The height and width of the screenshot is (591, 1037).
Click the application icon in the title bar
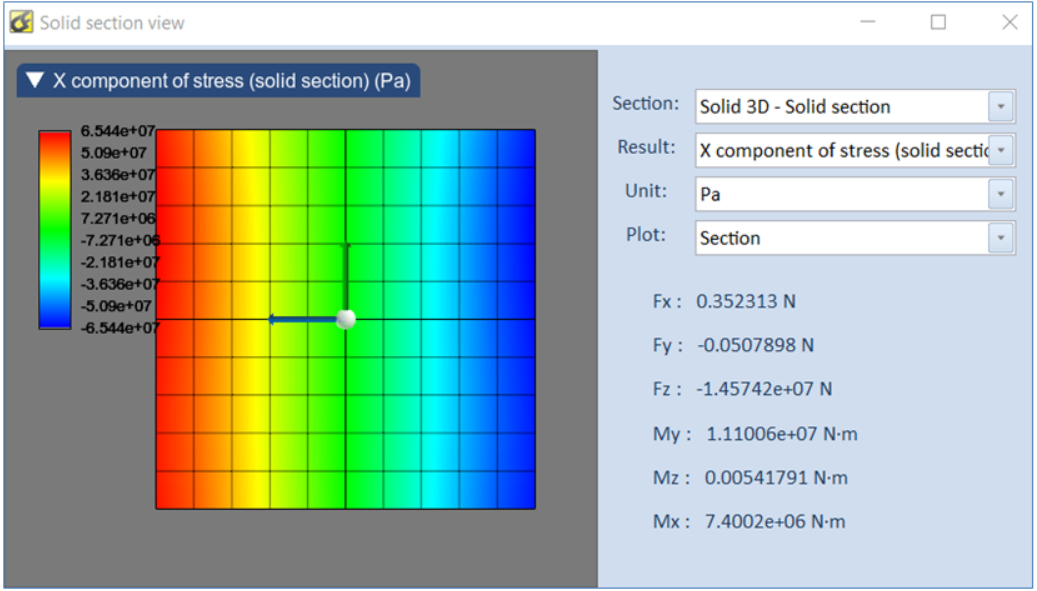coord(21,22)
